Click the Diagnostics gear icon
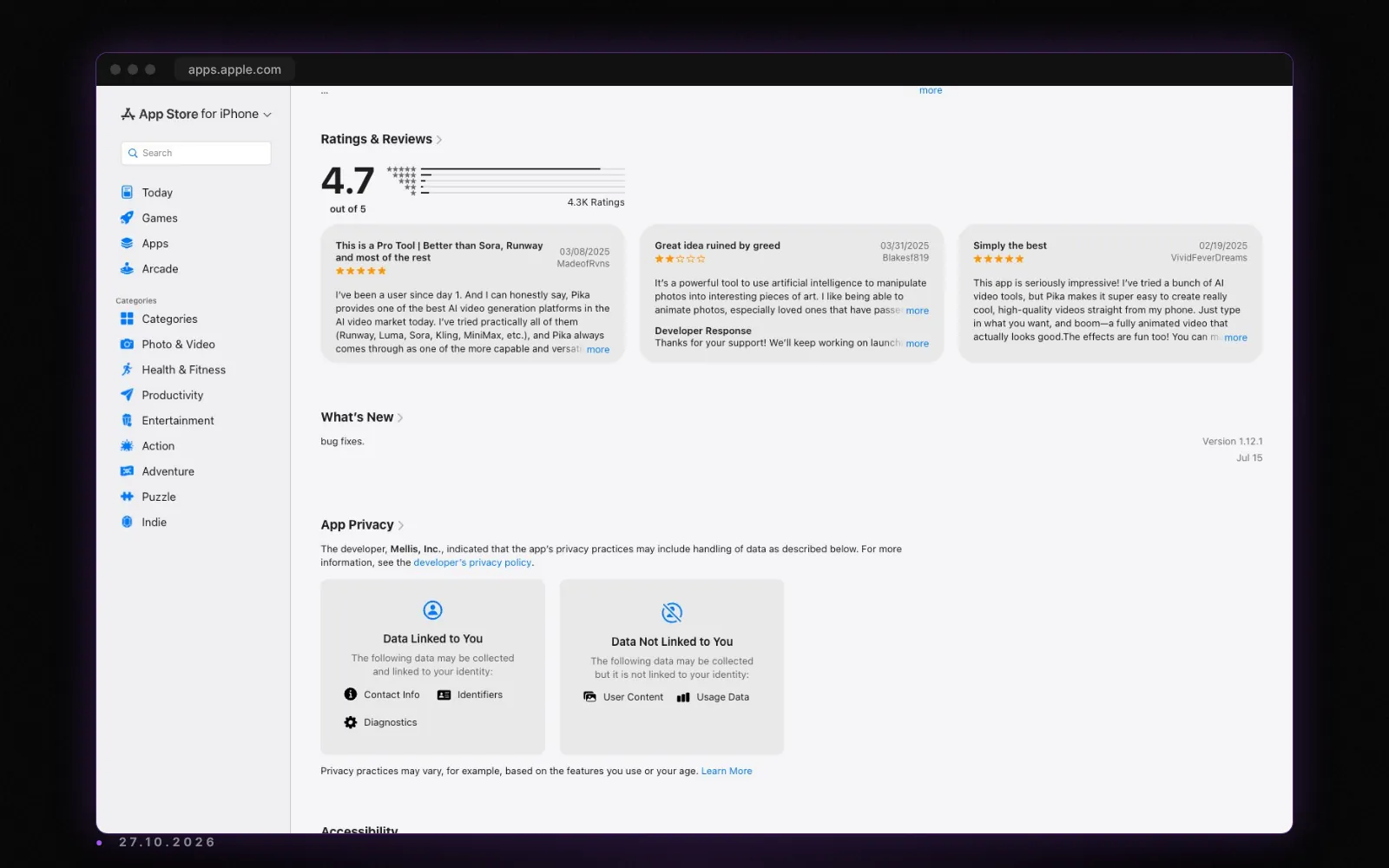Screen dimensions: 1389x868 351,722
